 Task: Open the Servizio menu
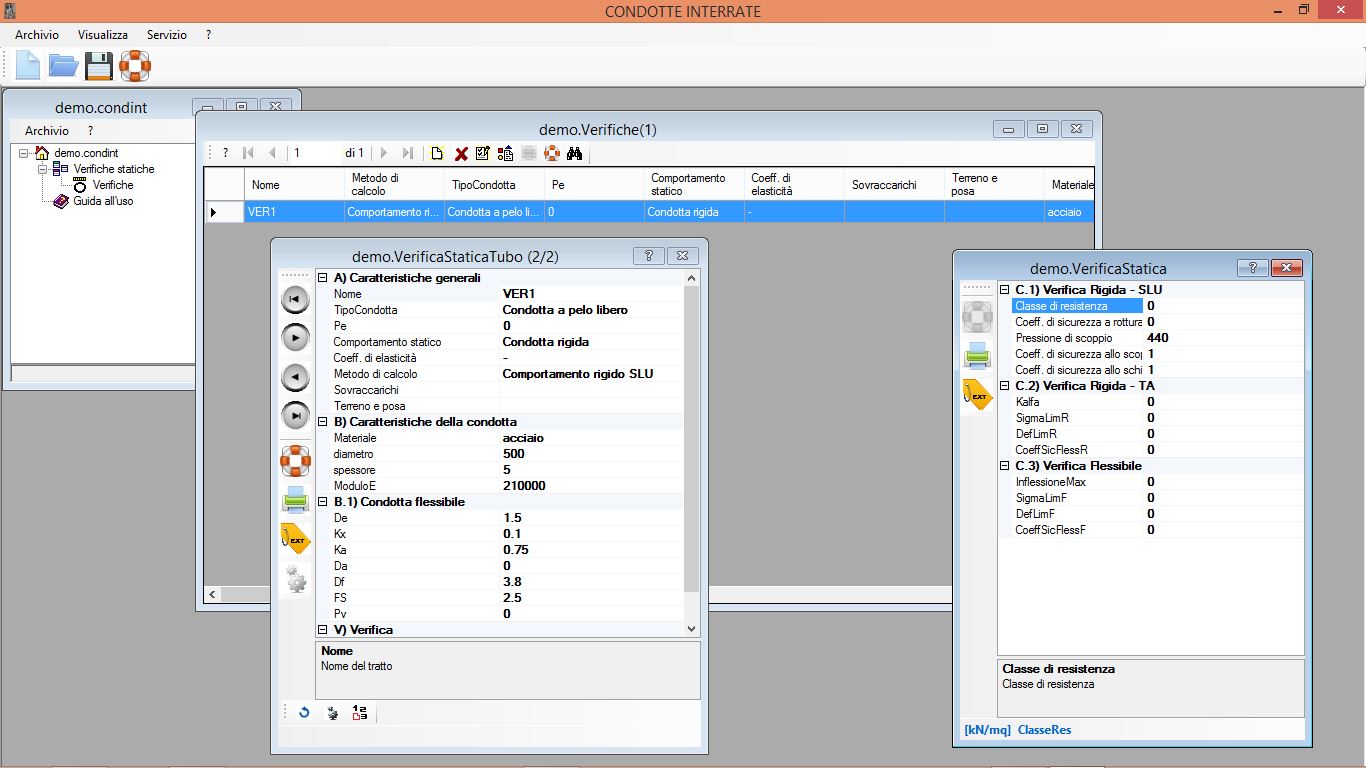click(x=167, y=34)
